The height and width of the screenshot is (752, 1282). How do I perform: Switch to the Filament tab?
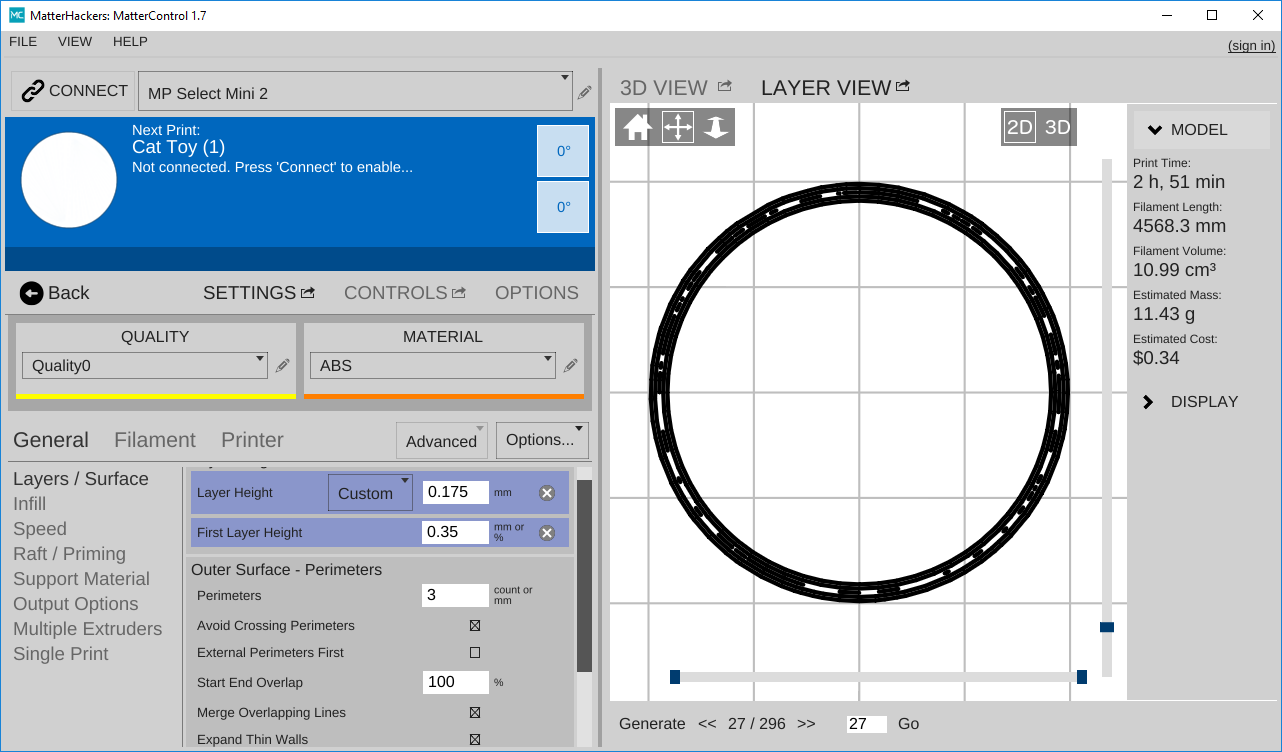click(155, 440)
